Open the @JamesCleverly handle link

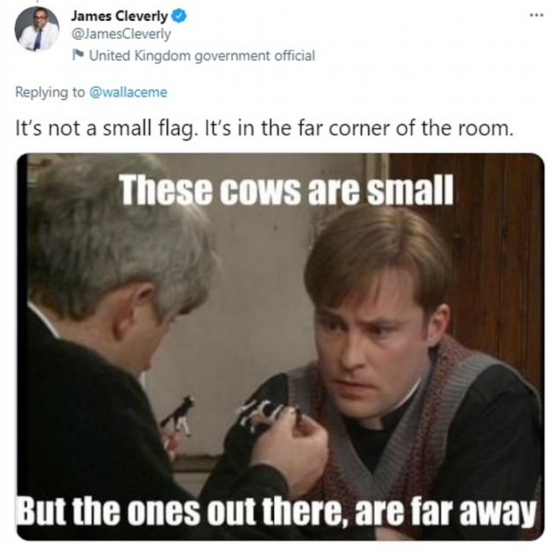[121, 34]
